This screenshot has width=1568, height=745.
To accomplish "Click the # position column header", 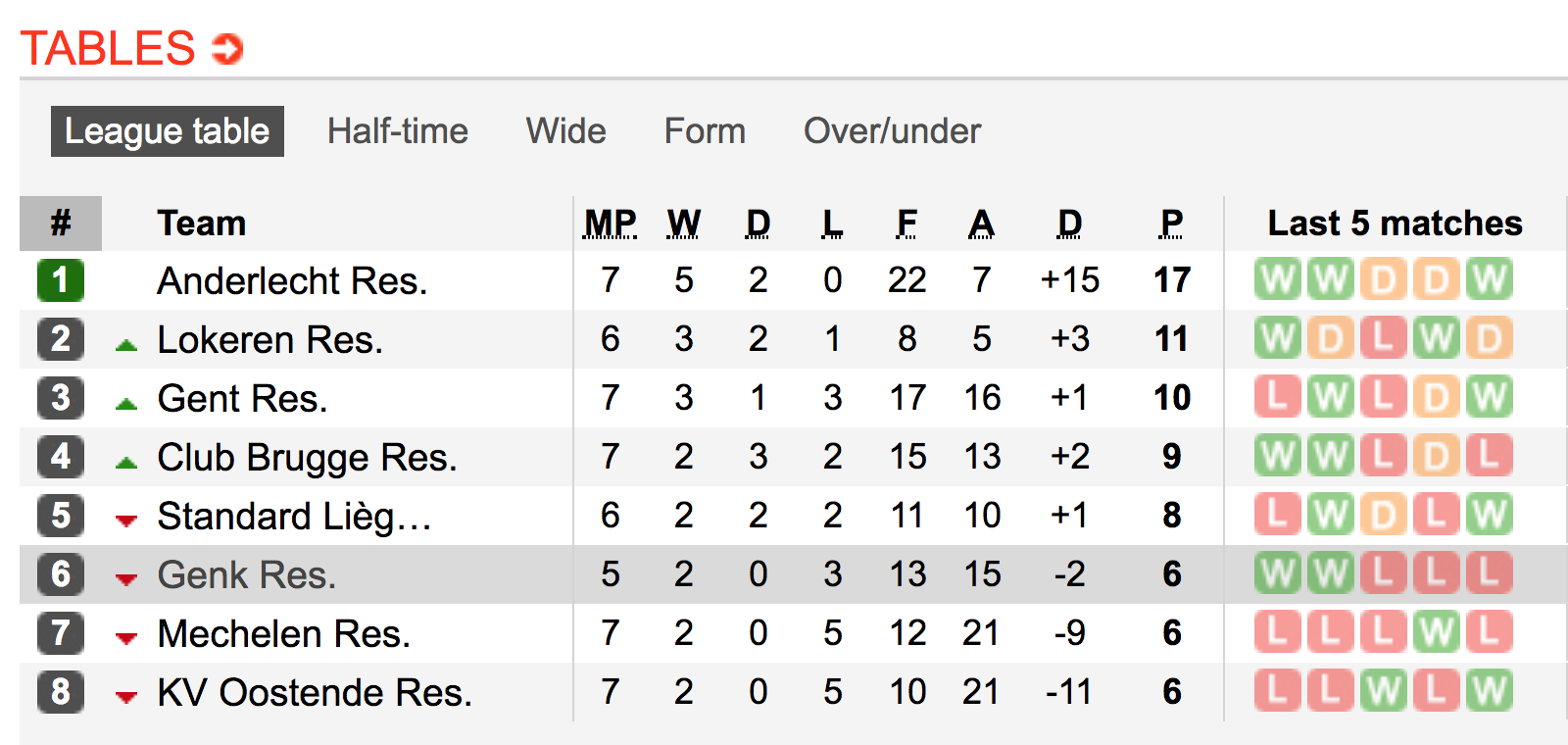I will (61, 223).
